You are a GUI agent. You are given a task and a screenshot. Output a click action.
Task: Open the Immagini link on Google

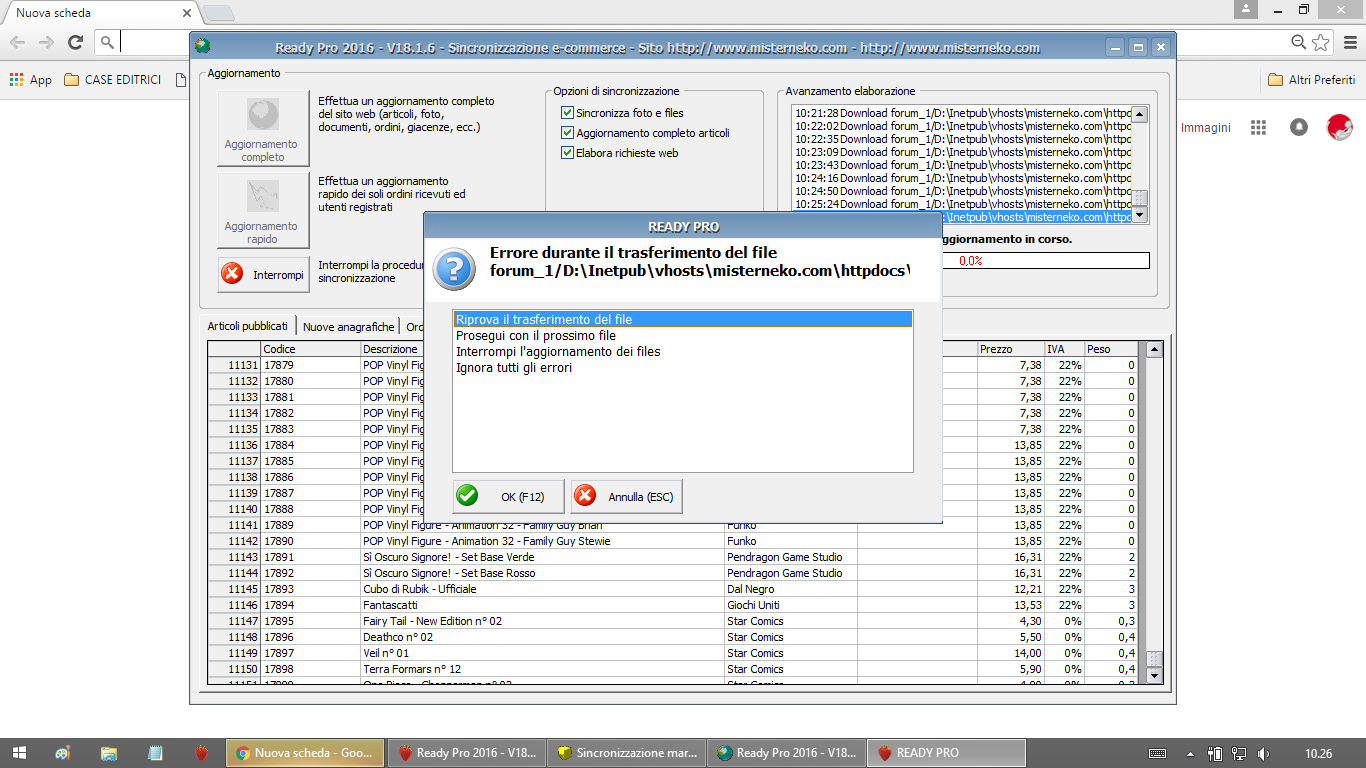click(x=1206, y=128)
